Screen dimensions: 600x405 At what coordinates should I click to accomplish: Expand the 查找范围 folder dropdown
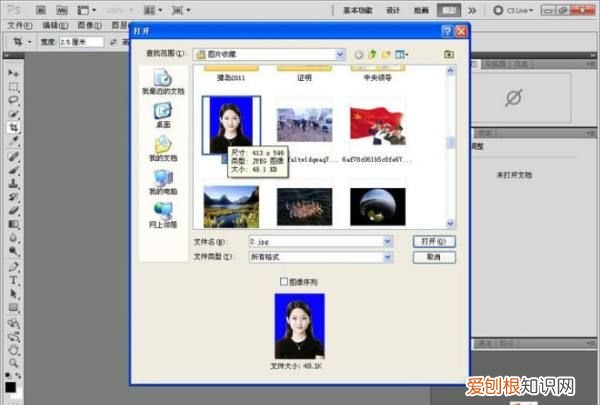tap(340, 54)
